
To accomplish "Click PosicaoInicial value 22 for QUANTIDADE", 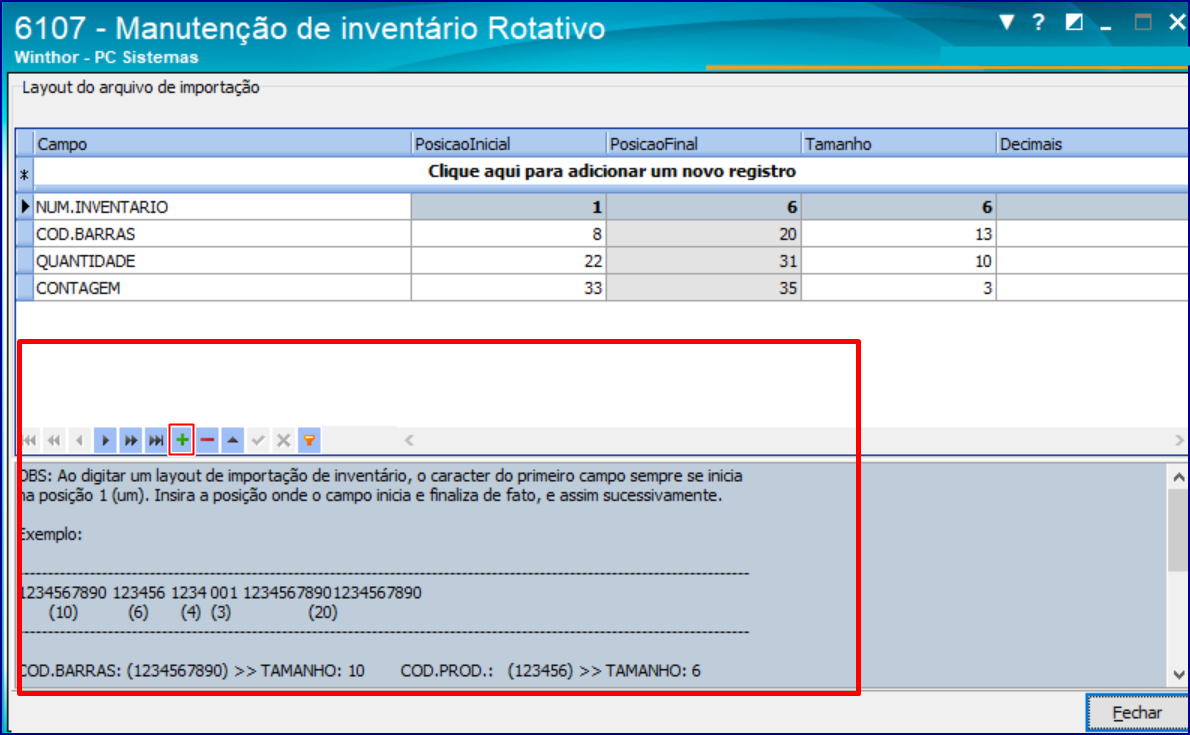I will pyautogui.click(x=508, y=261).
